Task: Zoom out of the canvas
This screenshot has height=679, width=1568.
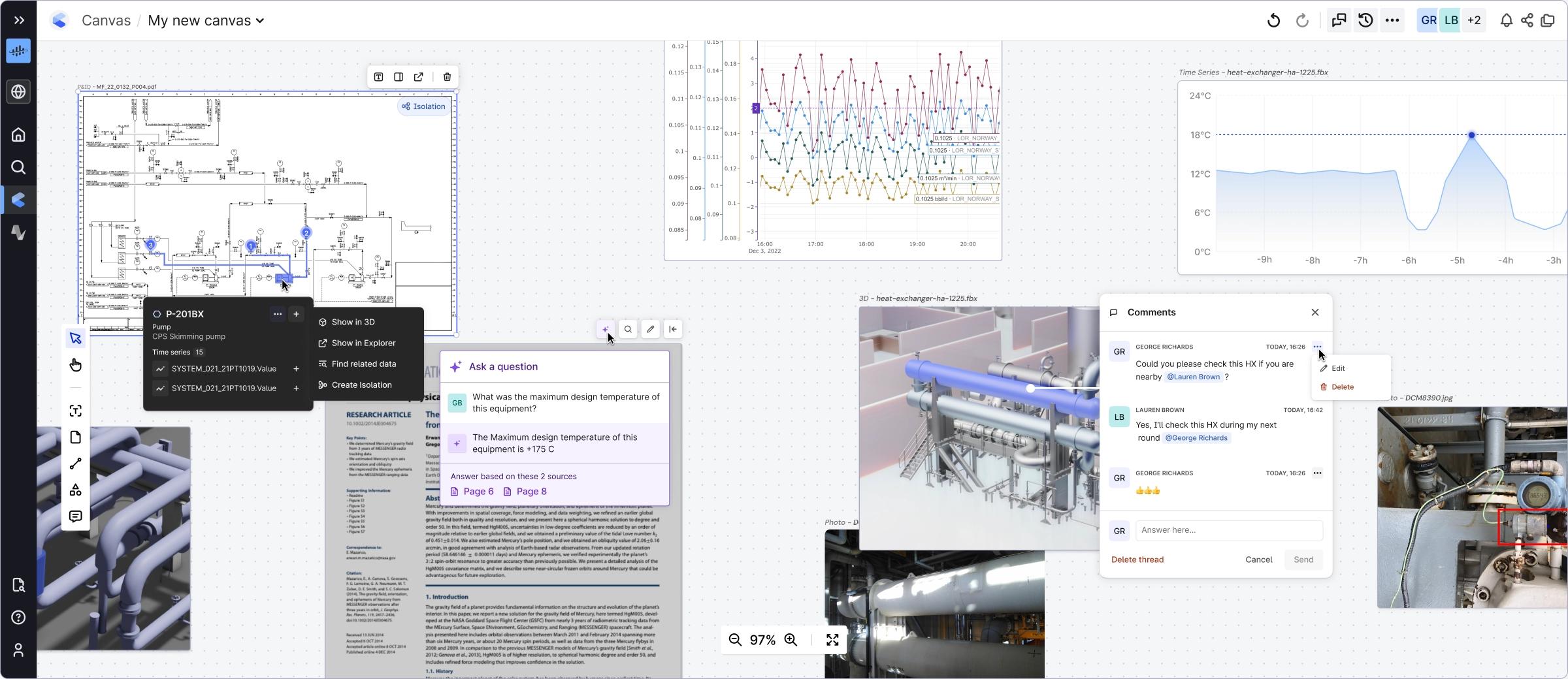Action: tap(735, 640)
